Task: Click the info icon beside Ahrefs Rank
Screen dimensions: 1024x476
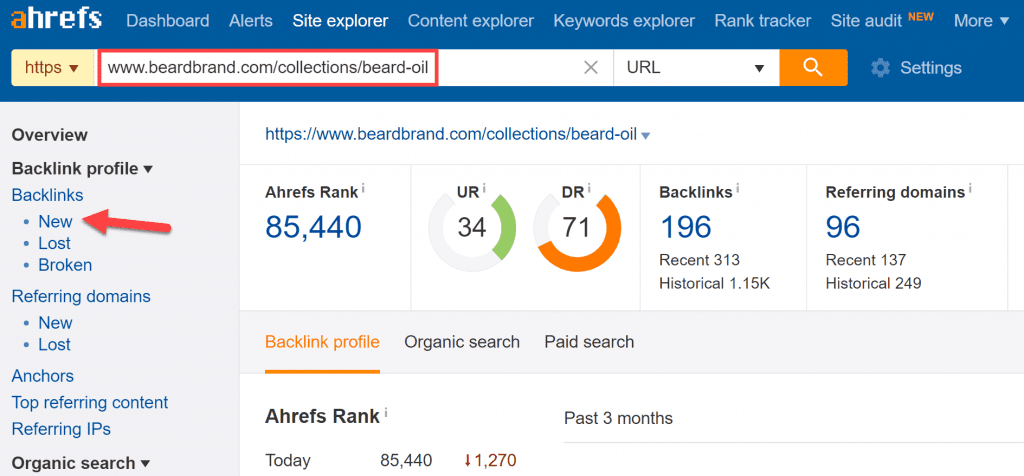Action: pos(363,188)
